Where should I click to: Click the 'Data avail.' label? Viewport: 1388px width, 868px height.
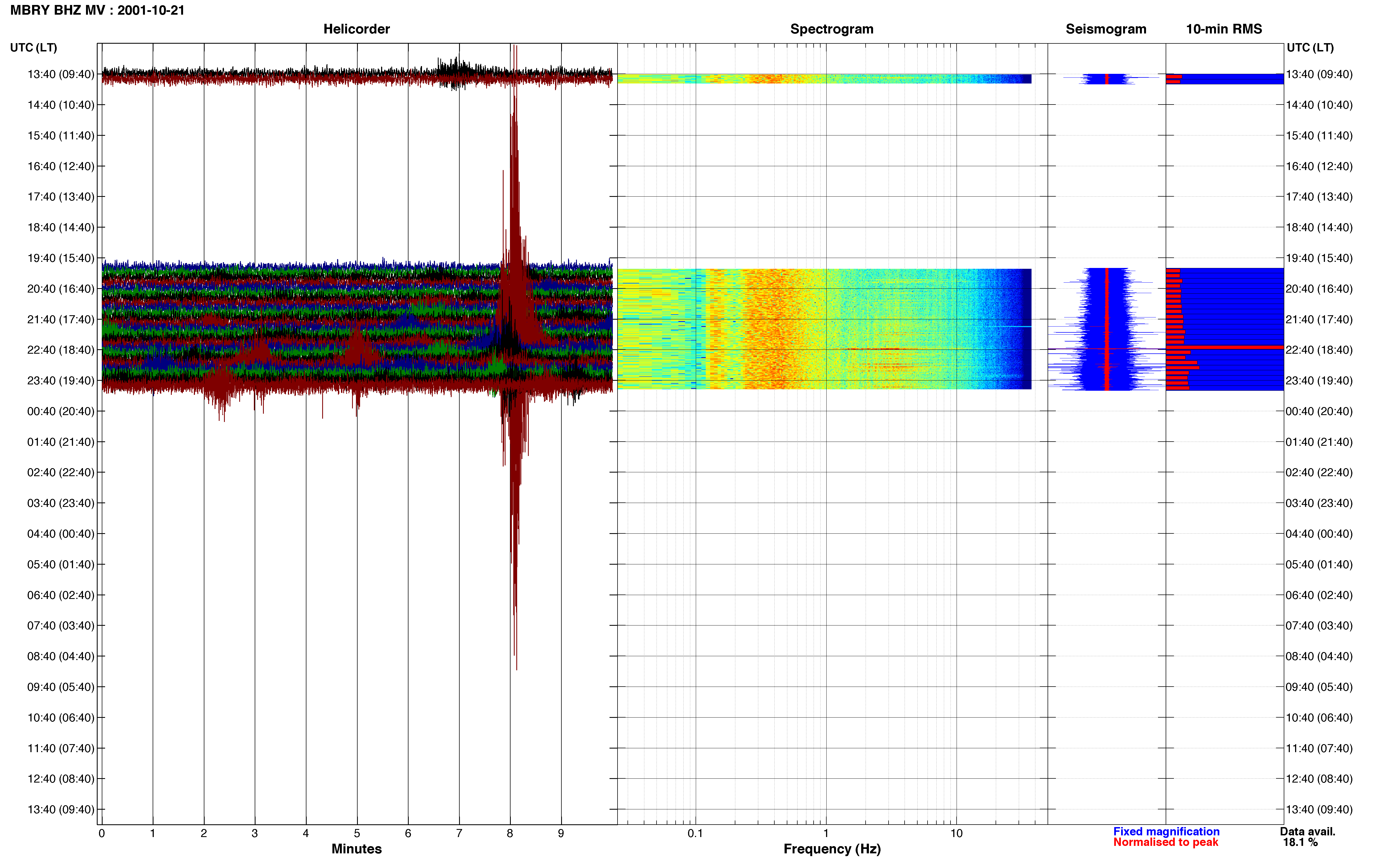coord(1308,832)
